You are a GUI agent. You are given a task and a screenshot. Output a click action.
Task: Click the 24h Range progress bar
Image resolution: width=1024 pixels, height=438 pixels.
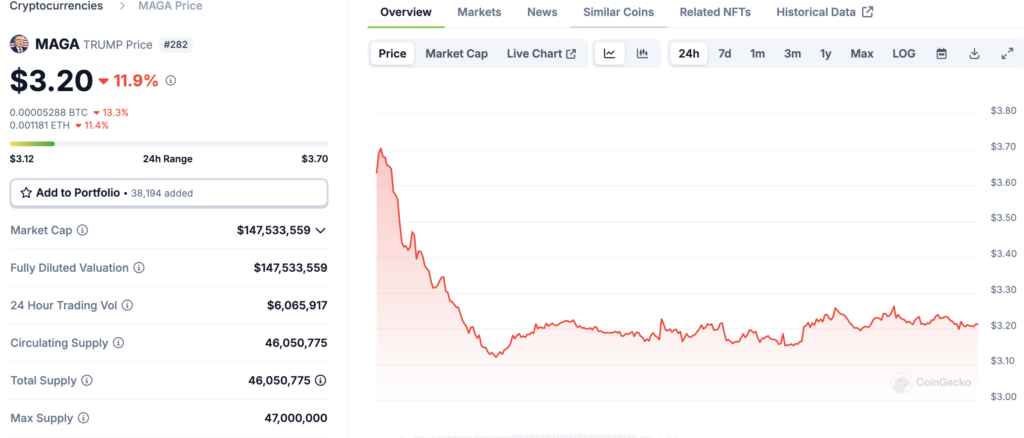point(169,144)
